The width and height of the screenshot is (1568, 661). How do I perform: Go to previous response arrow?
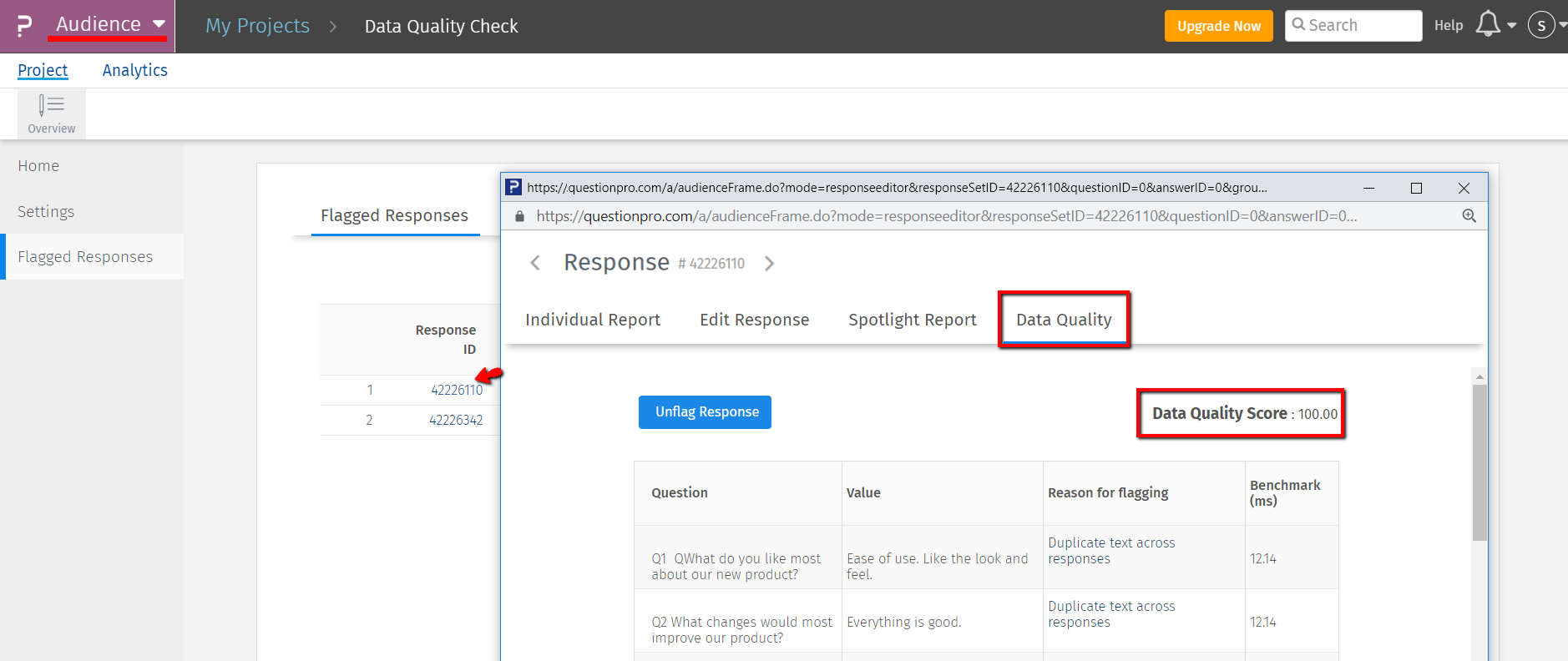click(535, 263)
